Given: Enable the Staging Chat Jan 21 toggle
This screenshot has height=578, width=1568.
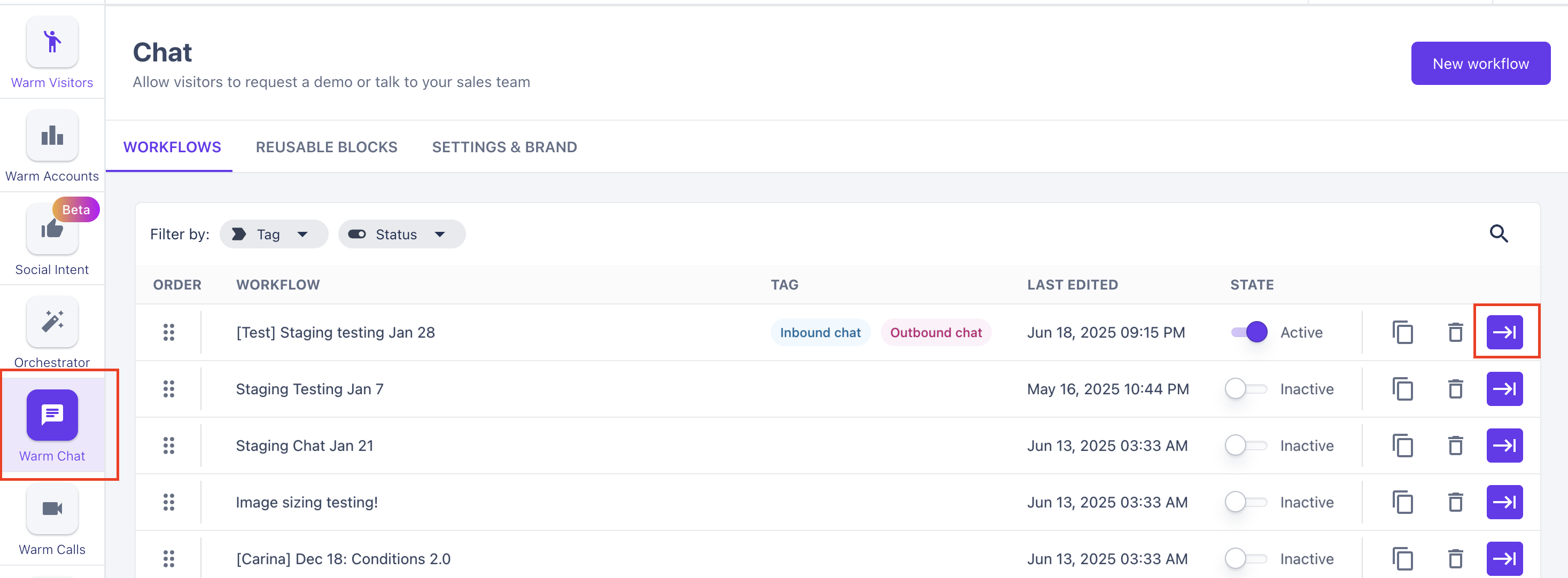Looking at the screenshot, I should pyautogui.click(x=1245, y=446).
